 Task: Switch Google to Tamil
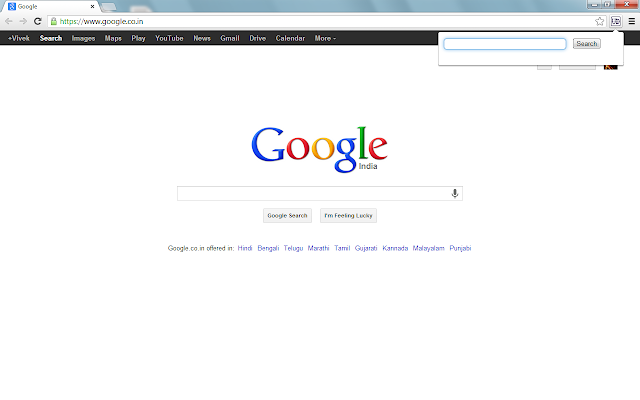pyautogui.click(x=342, y=248)
